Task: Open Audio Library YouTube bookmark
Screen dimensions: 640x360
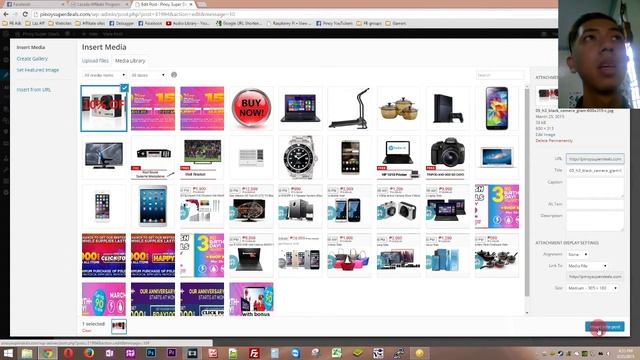Action: [x=188, y=24]
